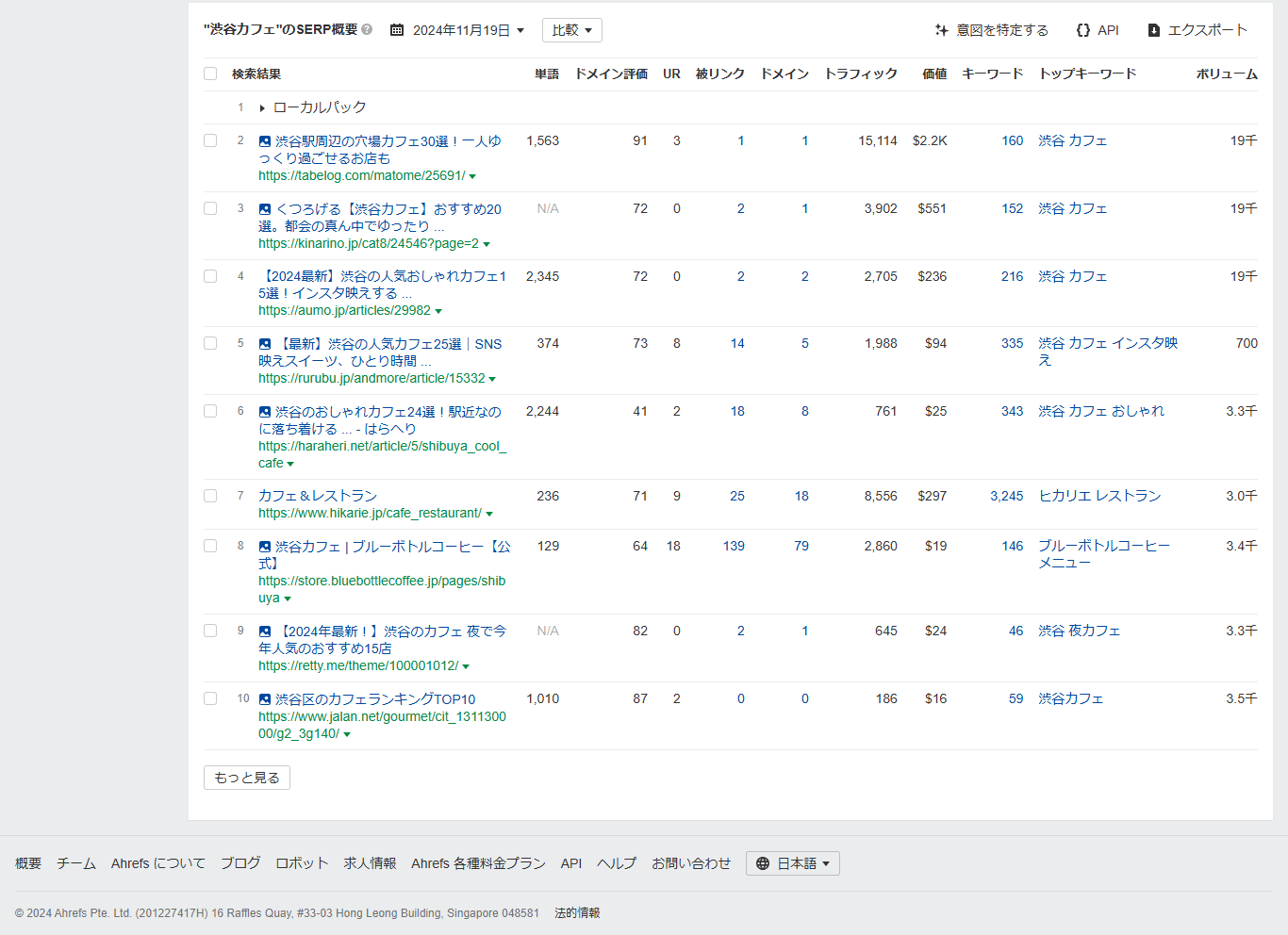Viewport: 1288px width, 935px height.
Task: Click top keyword ヒカリエ レストラン
Action: point(1099,496)
